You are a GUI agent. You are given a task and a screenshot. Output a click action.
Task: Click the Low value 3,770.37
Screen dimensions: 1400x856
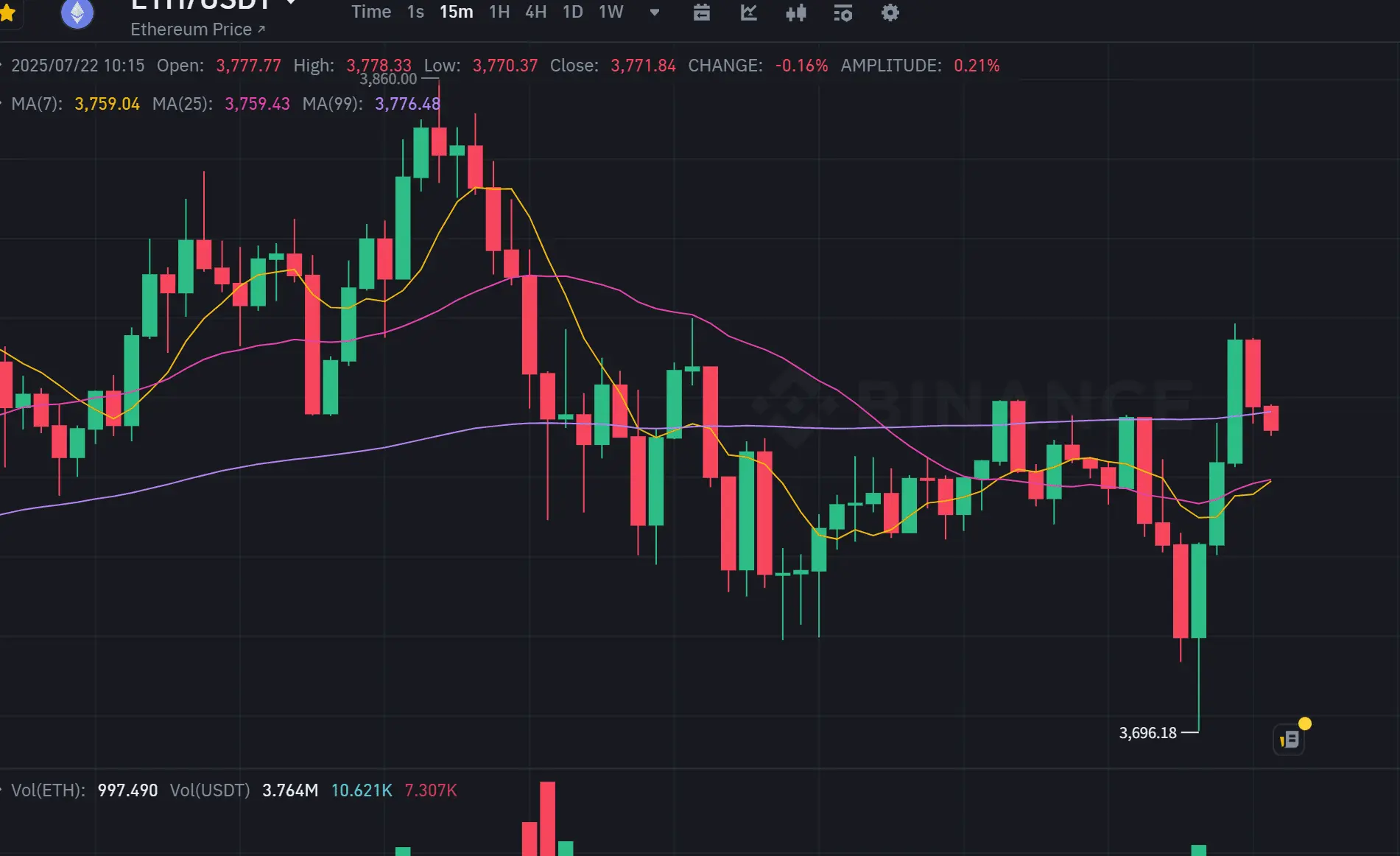point(505,66)
